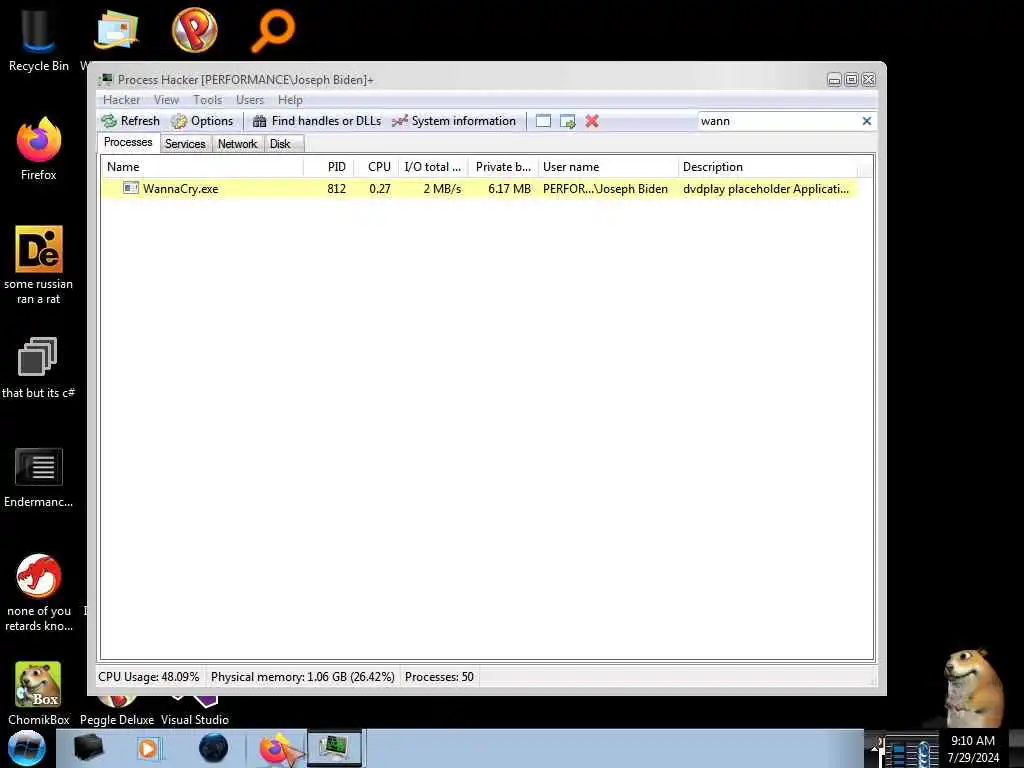
Task: Open the ChomikBox desktop icon
Action: 39,693
